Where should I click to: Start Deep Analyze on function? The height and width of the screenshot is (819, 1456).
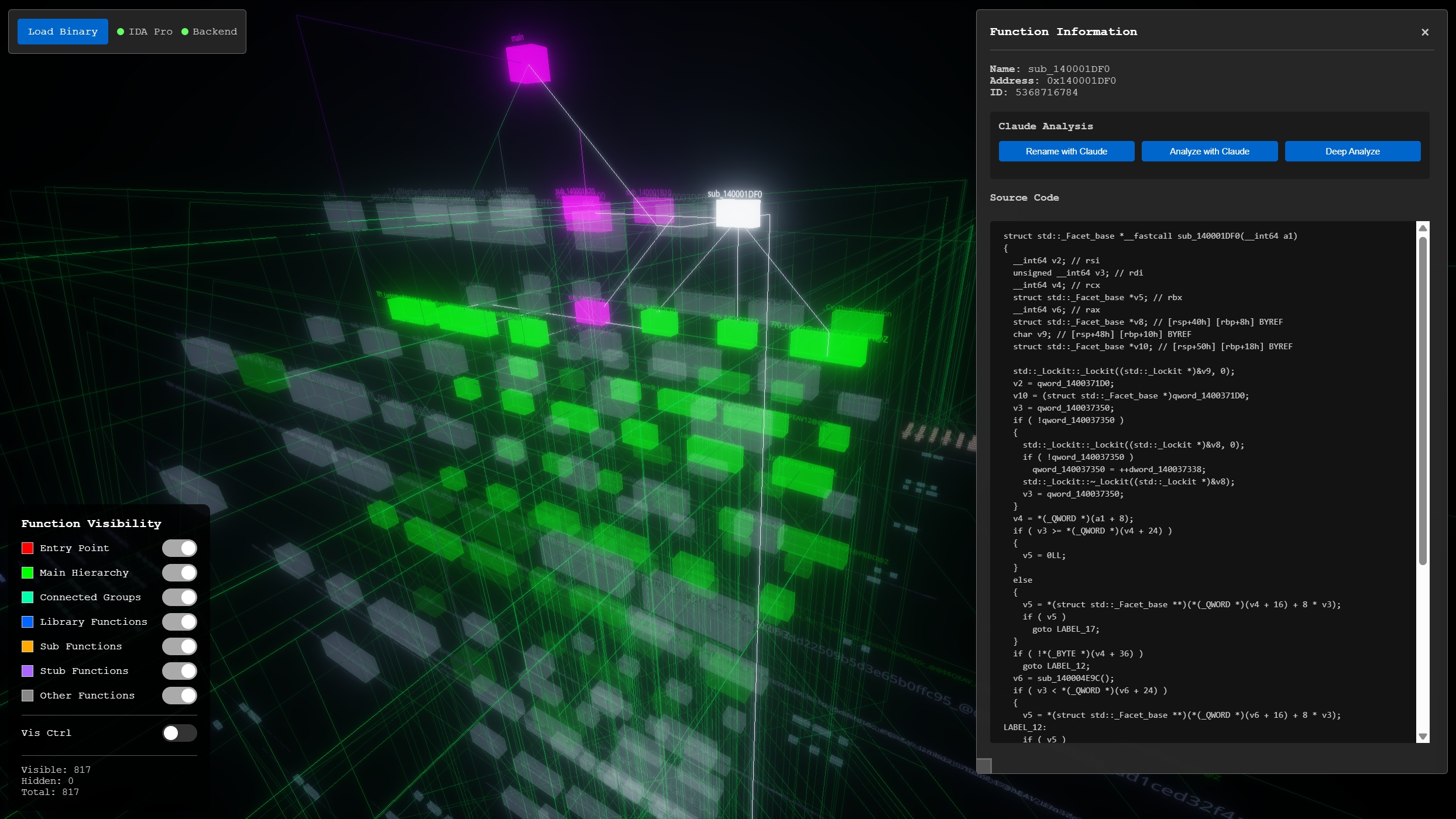click(x=1352, y=152)
